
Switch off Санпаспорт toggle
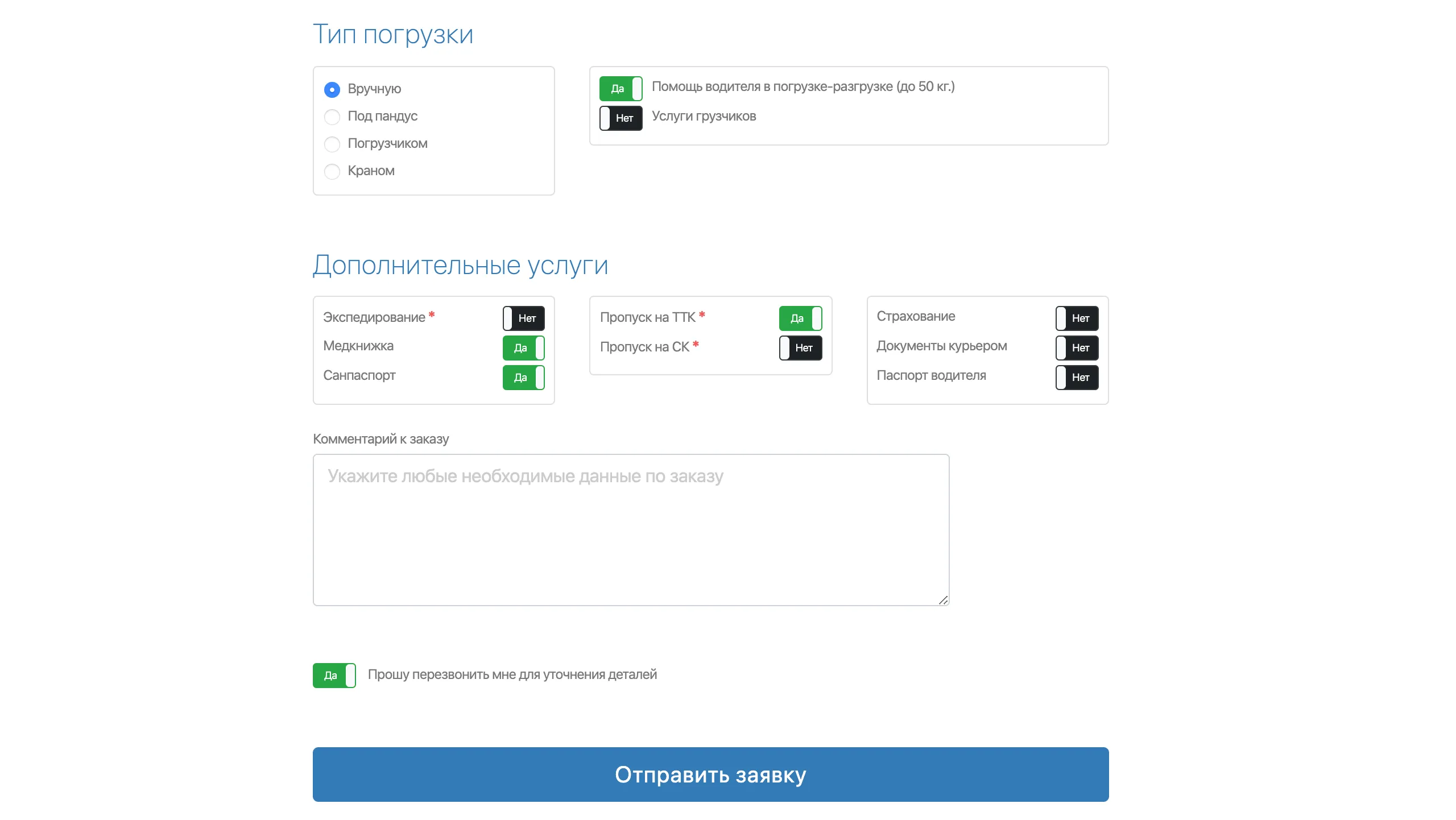click(523, 378)
